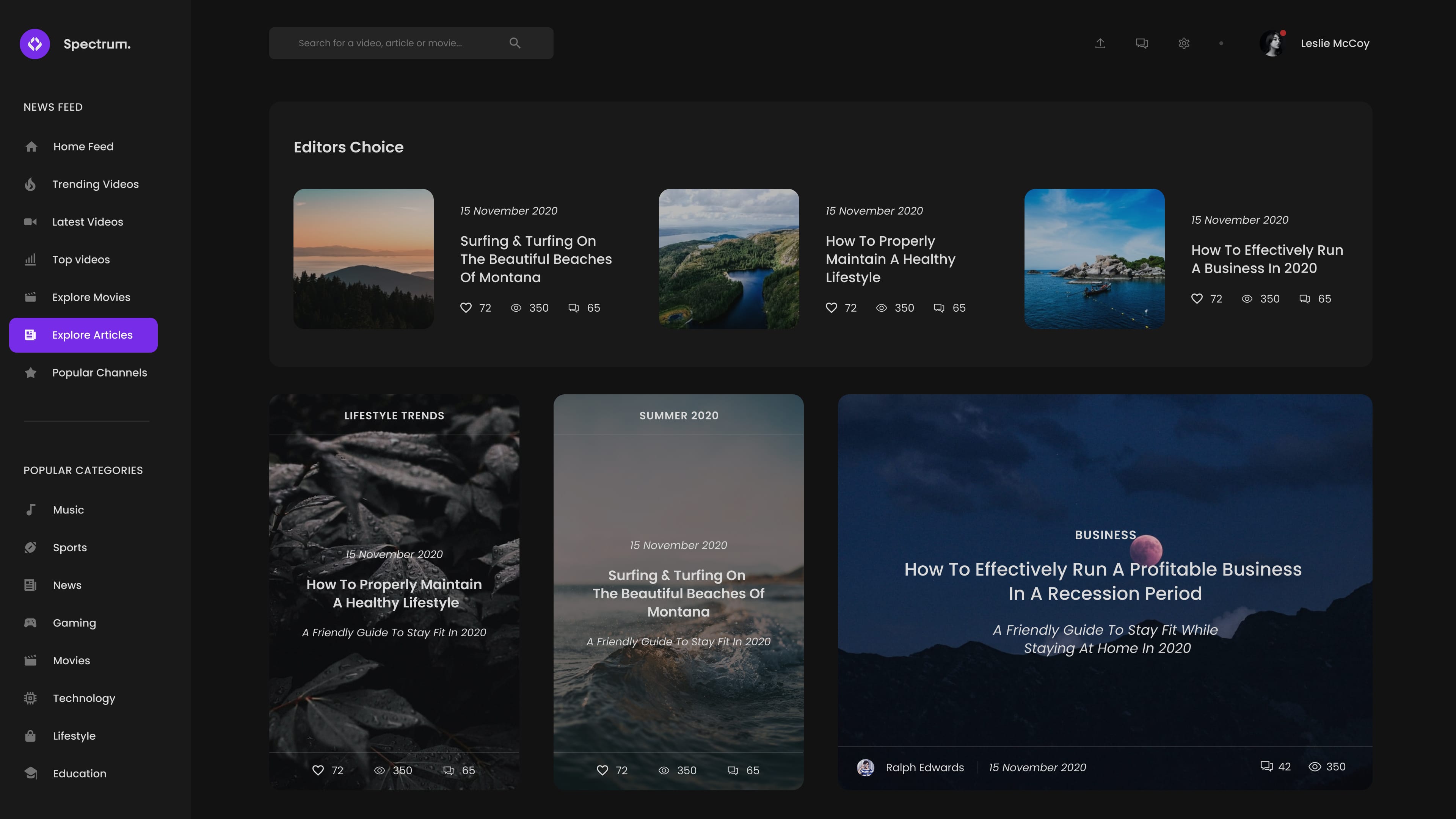
Task: Click the SUMMER 2020 card header
Action: tap(678, 416)
